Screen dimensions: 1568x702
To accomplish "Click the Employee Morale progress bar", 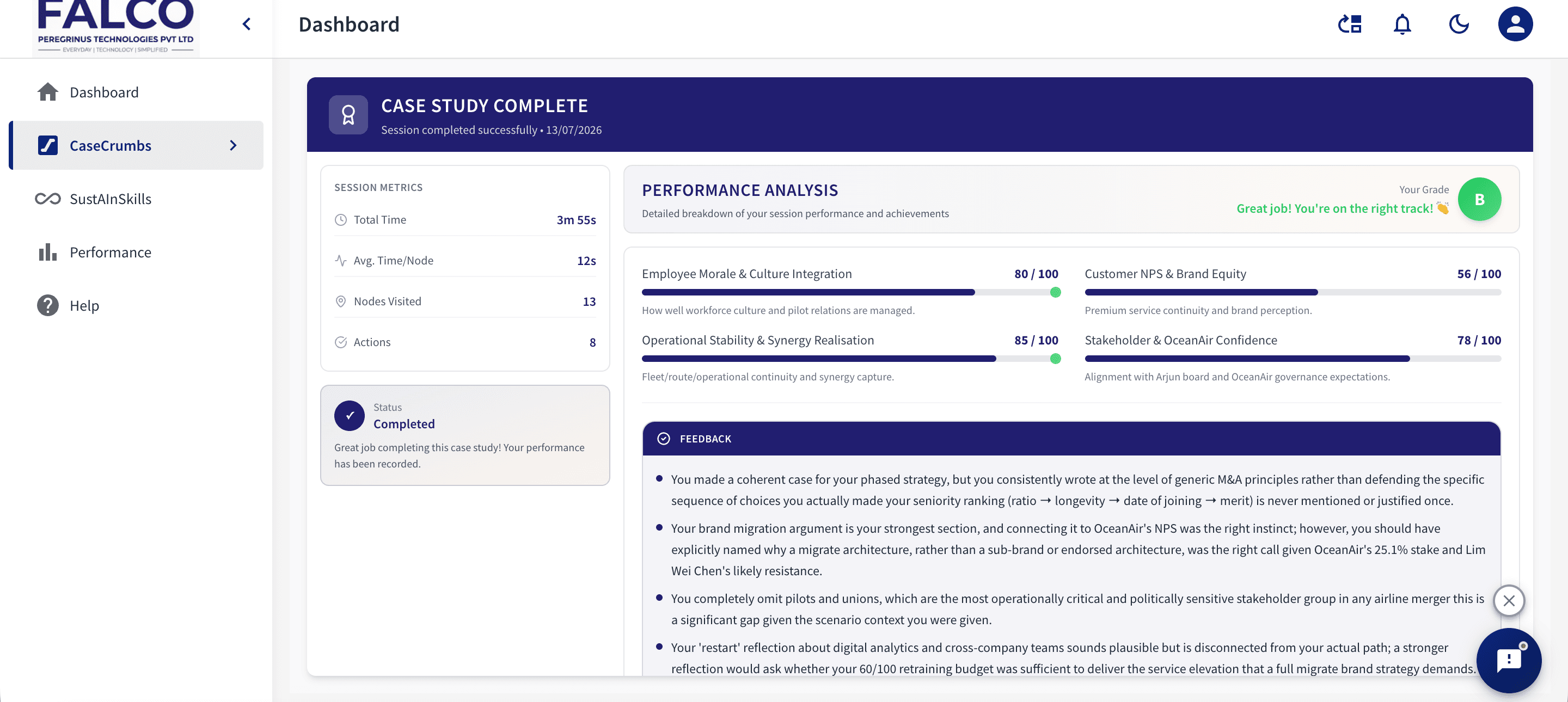I will click(x=850, y=293).
